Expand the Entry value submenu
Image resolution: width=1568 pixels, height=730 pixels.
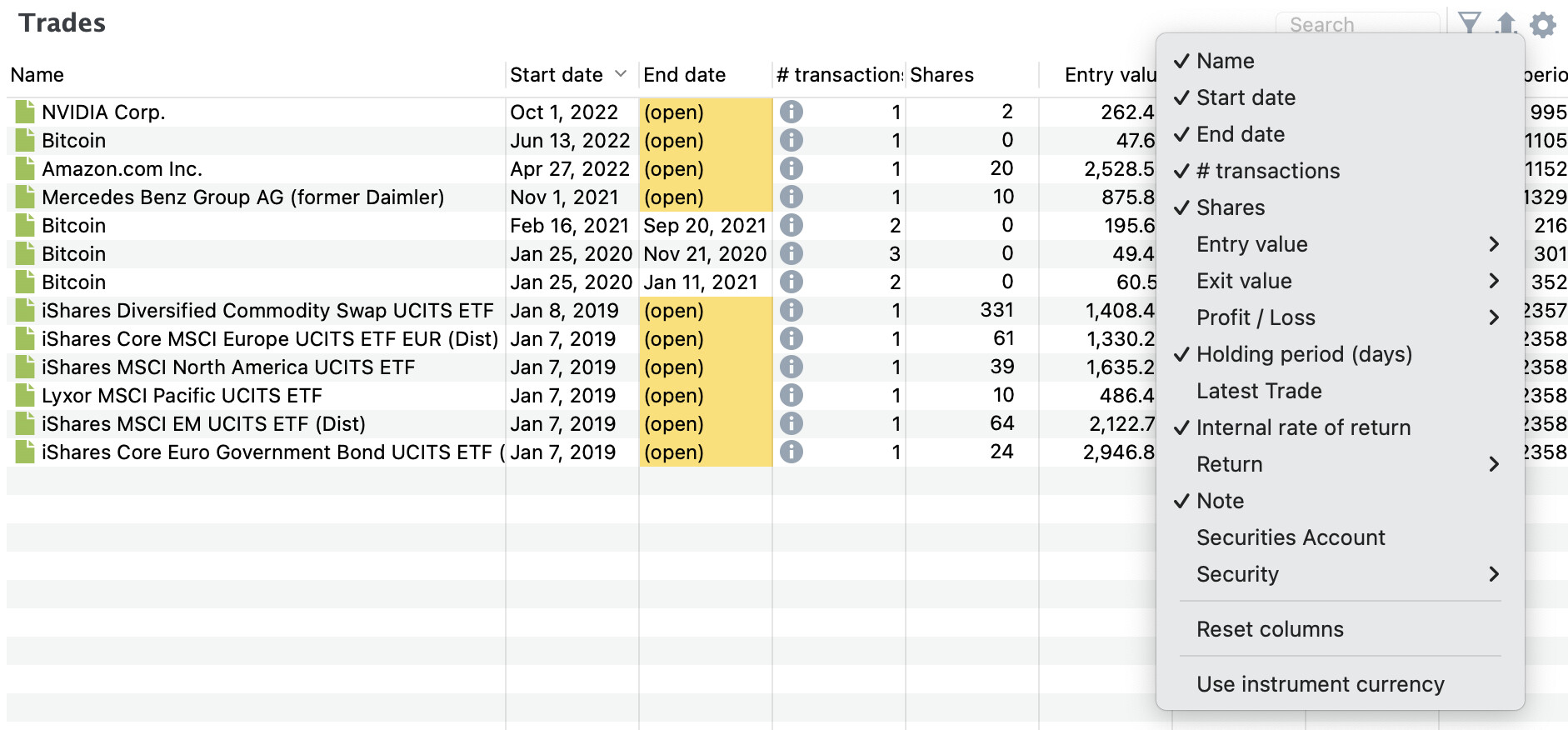pyautogui.click(x=1340, y=244)
